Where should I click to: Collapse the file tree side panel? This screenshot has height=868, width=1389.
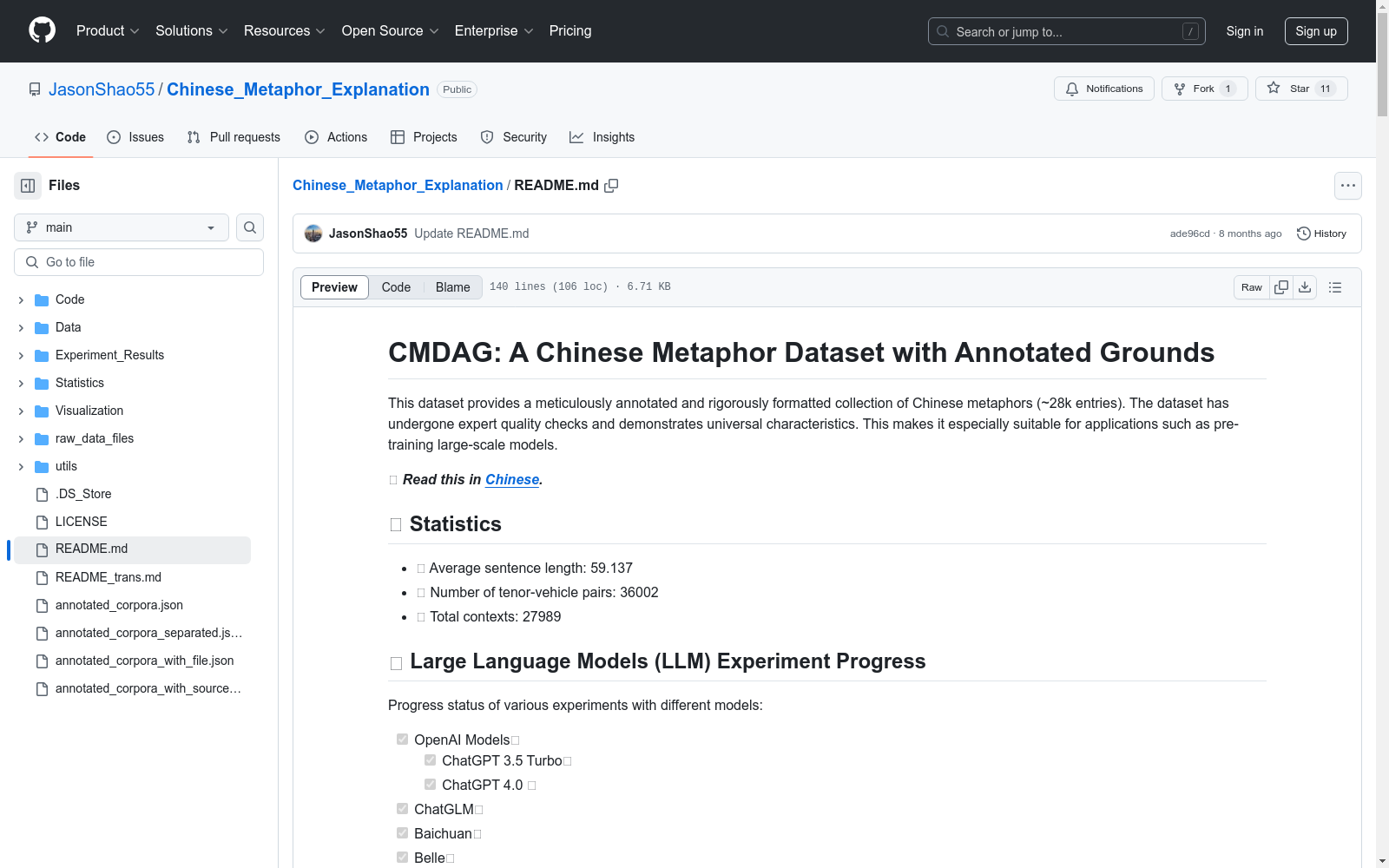click(28, 186)
